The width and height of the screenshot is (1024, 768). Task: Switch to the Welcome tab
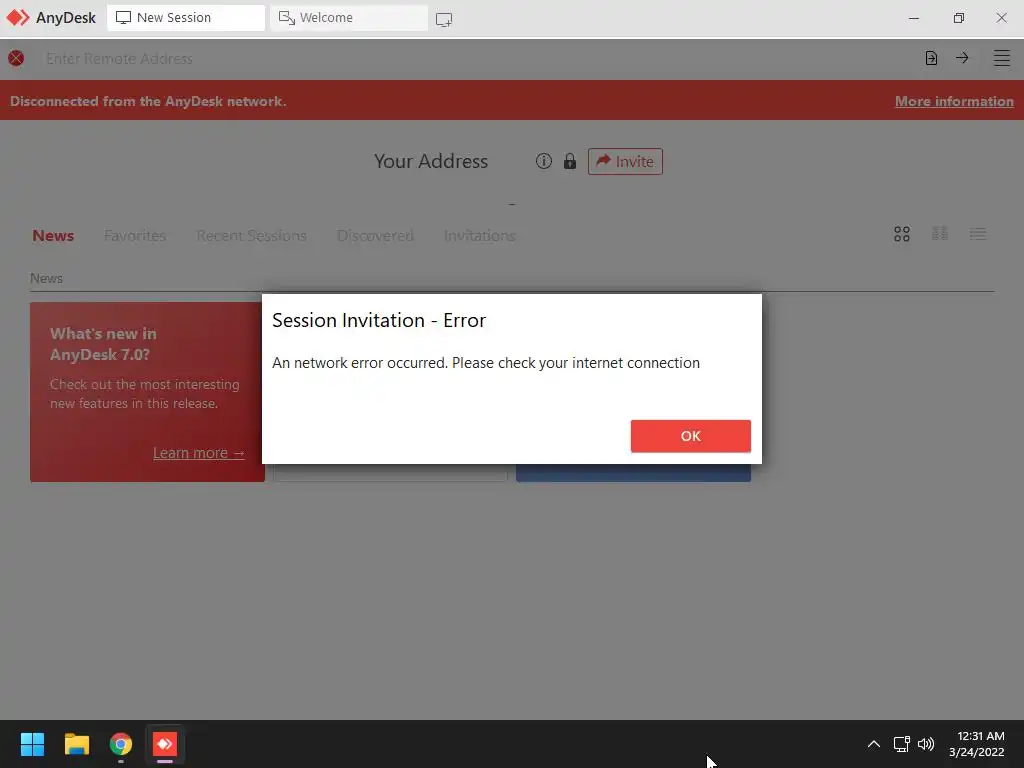click(349, 18)
